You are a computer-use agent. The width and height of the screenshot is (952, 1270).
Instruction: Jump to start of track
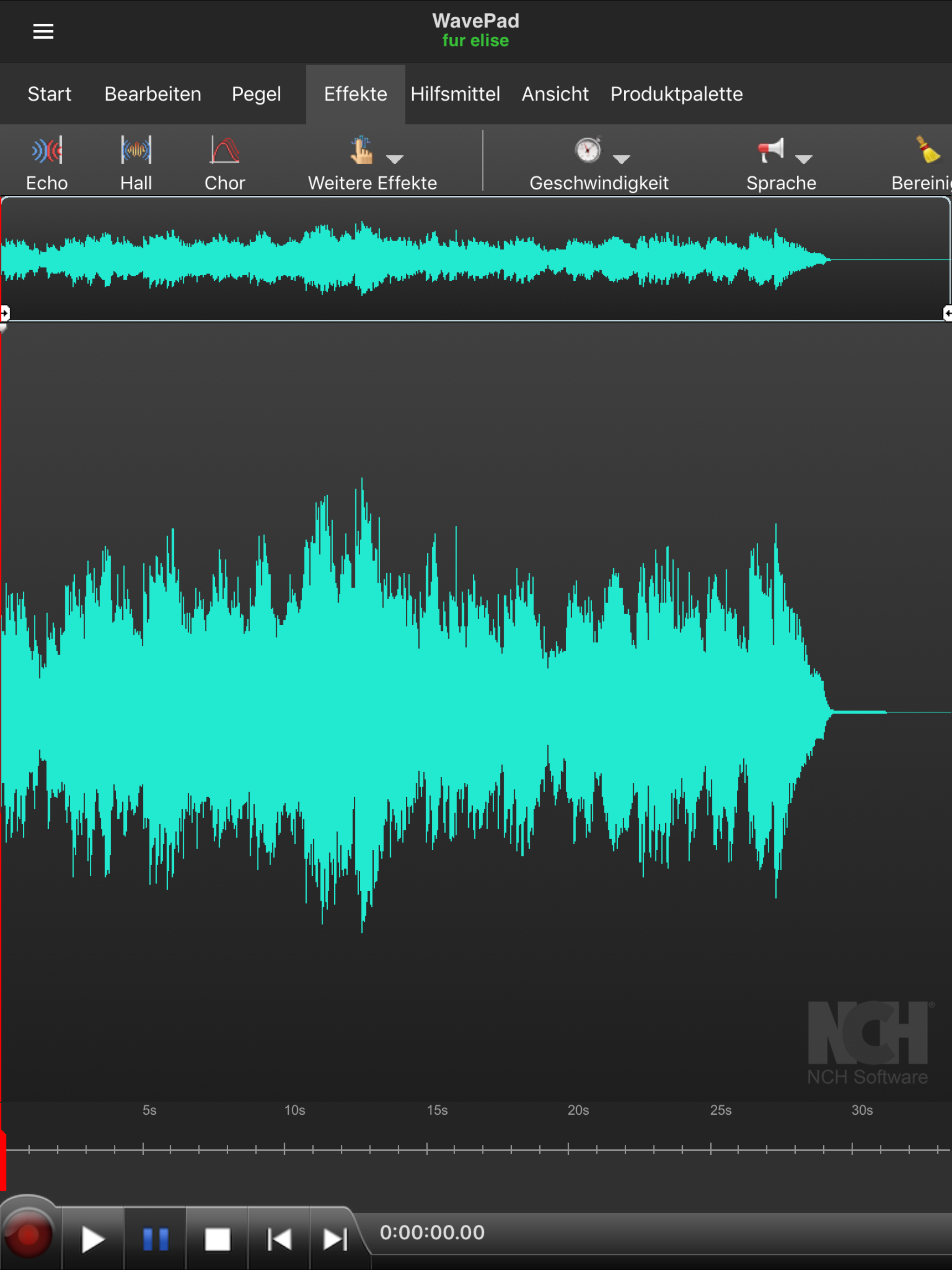pyautogui.click(x=280, y=1239)
